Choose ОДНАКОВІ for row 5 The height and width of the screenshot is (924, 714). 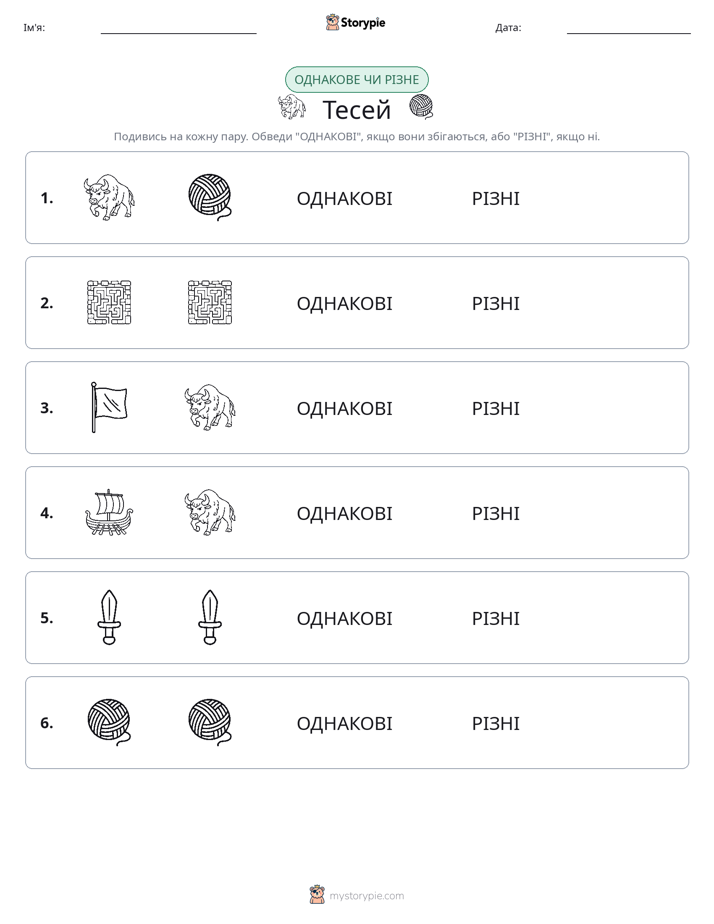coord(344,618)
